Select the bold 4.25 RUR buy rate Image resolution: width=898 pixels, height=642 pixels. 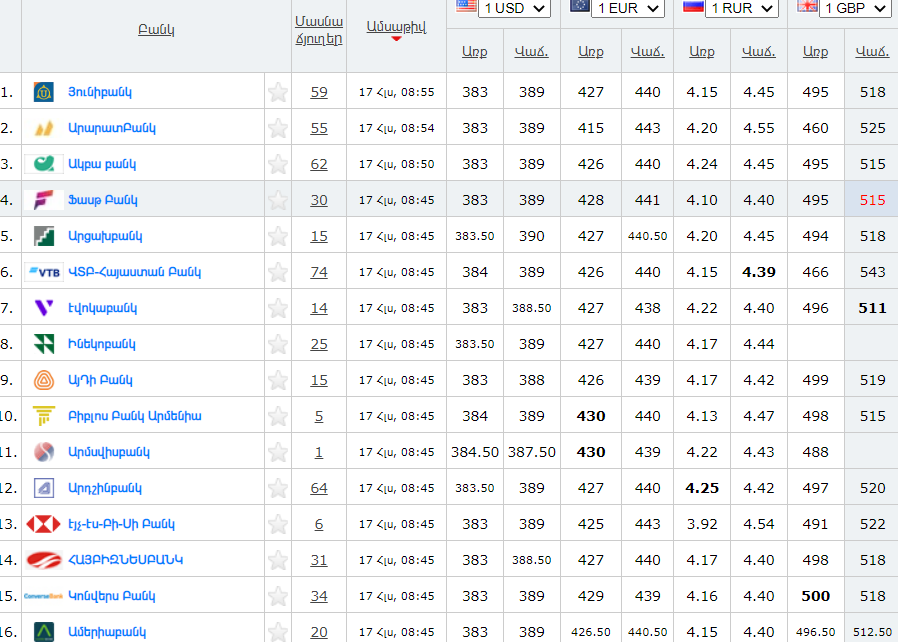point(702,488)
